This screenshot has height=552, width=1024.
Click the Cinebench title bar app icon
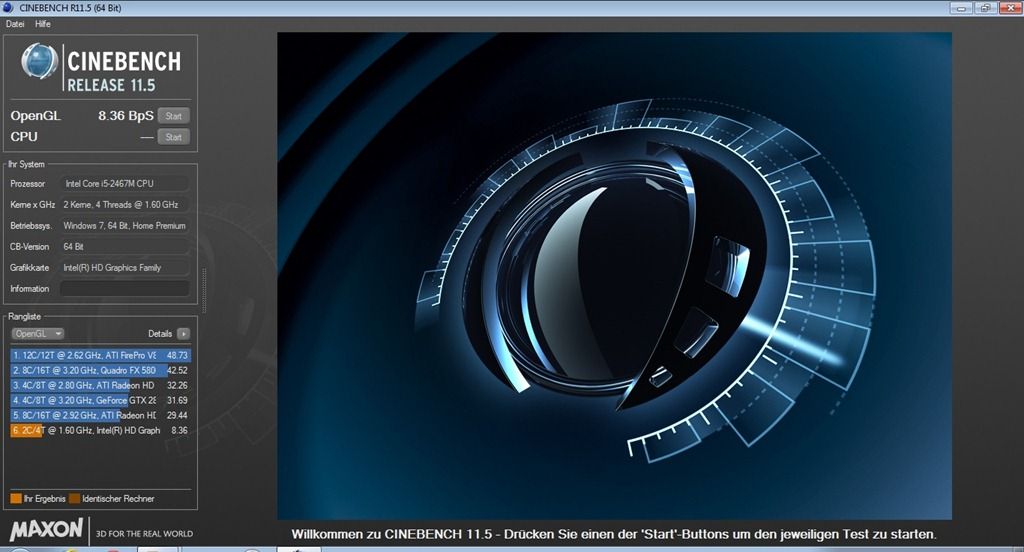(x=8, y=8)
